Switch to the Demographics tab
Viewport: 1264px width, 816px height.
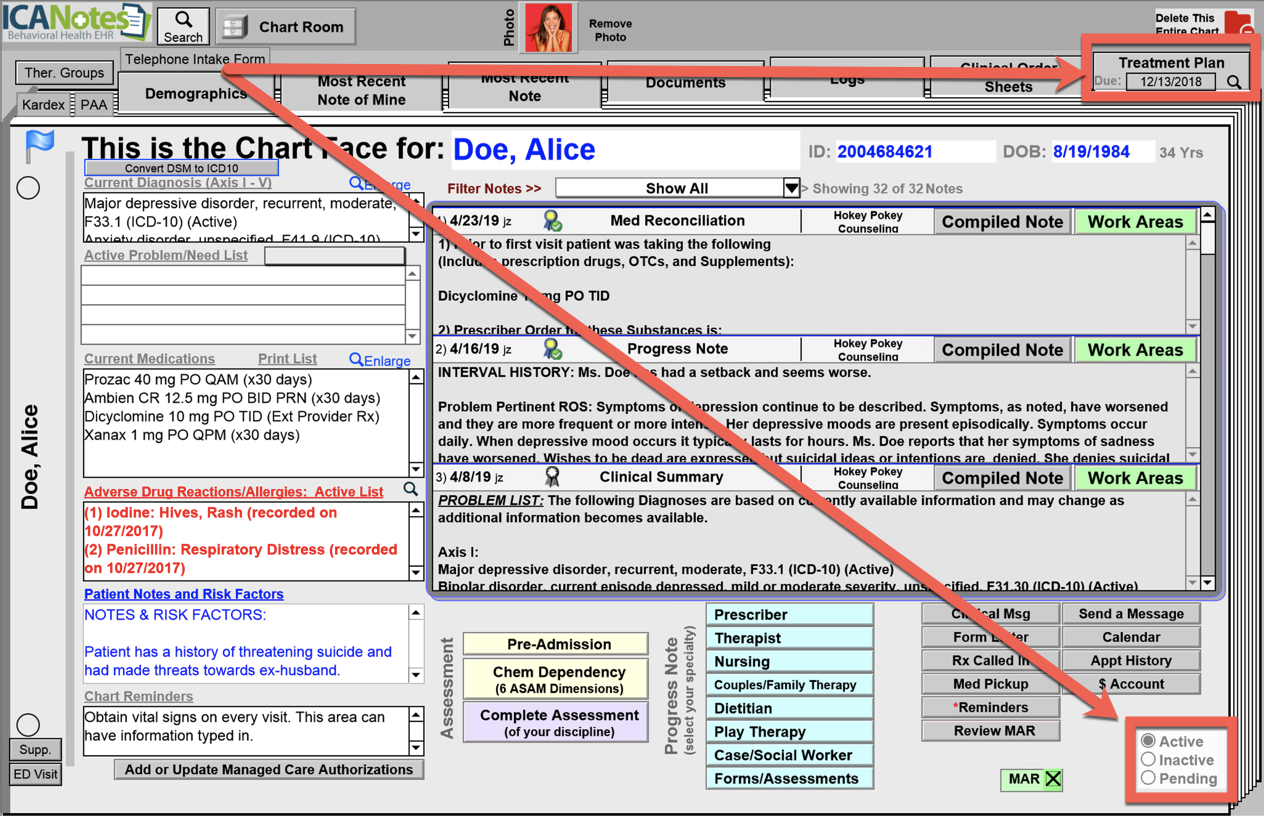point(196,94)
